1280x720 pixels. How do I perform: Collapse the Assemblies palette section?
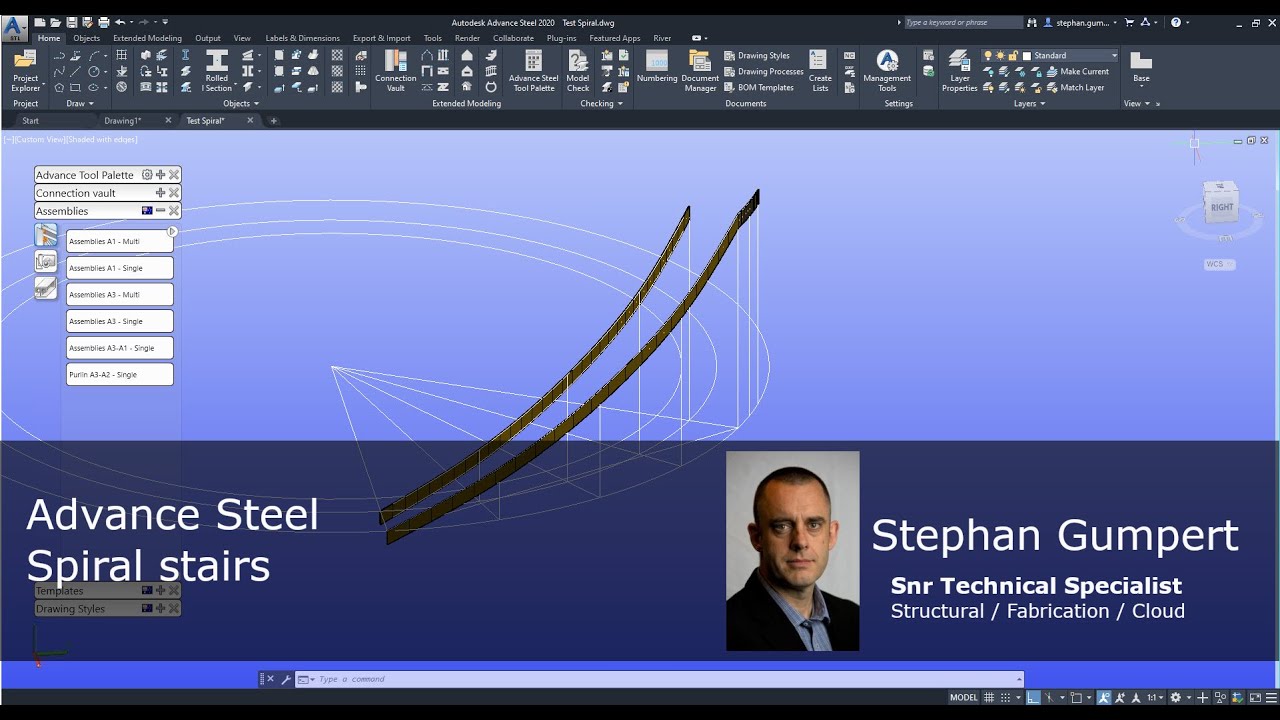coord(160,211)
